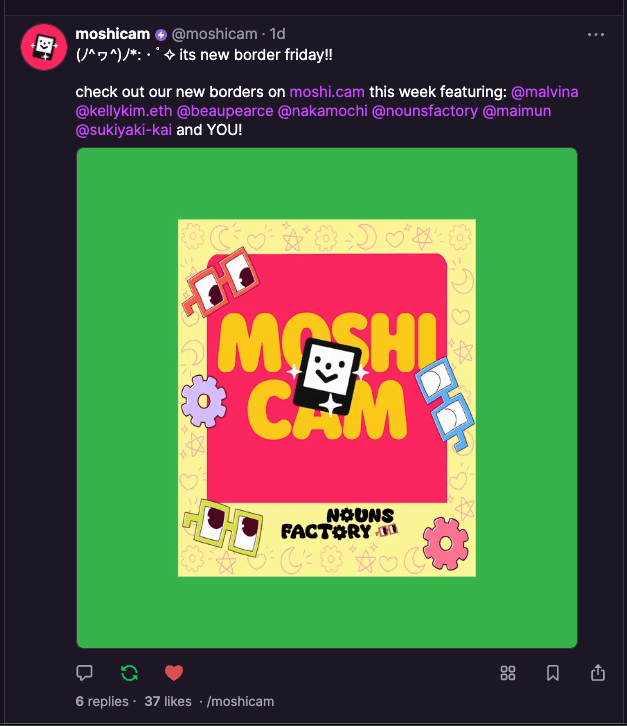Open the @beaupearce mention
627x726 pixels.
(x=225, y=111)
